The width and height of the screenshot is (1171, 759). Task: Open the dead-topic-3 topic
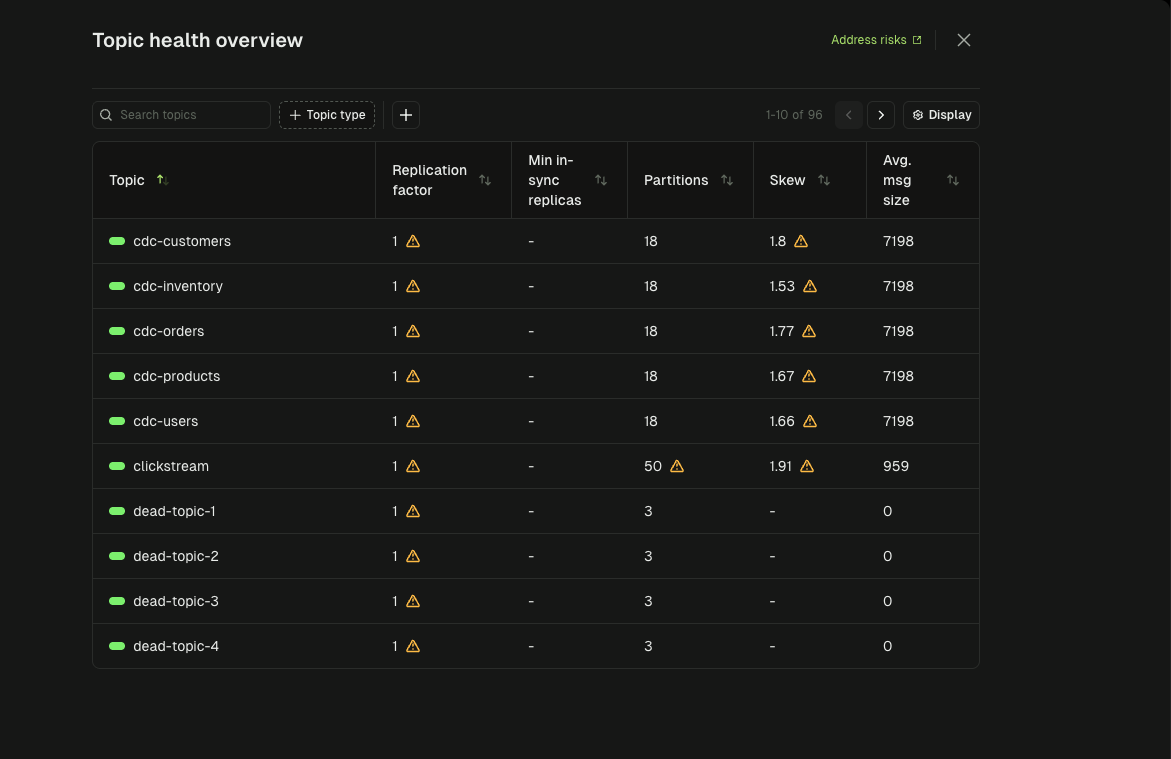[176, 601]
